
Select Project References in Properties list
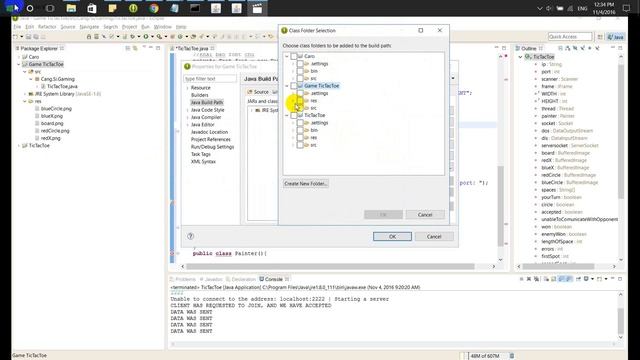click(x=211, y=139)
